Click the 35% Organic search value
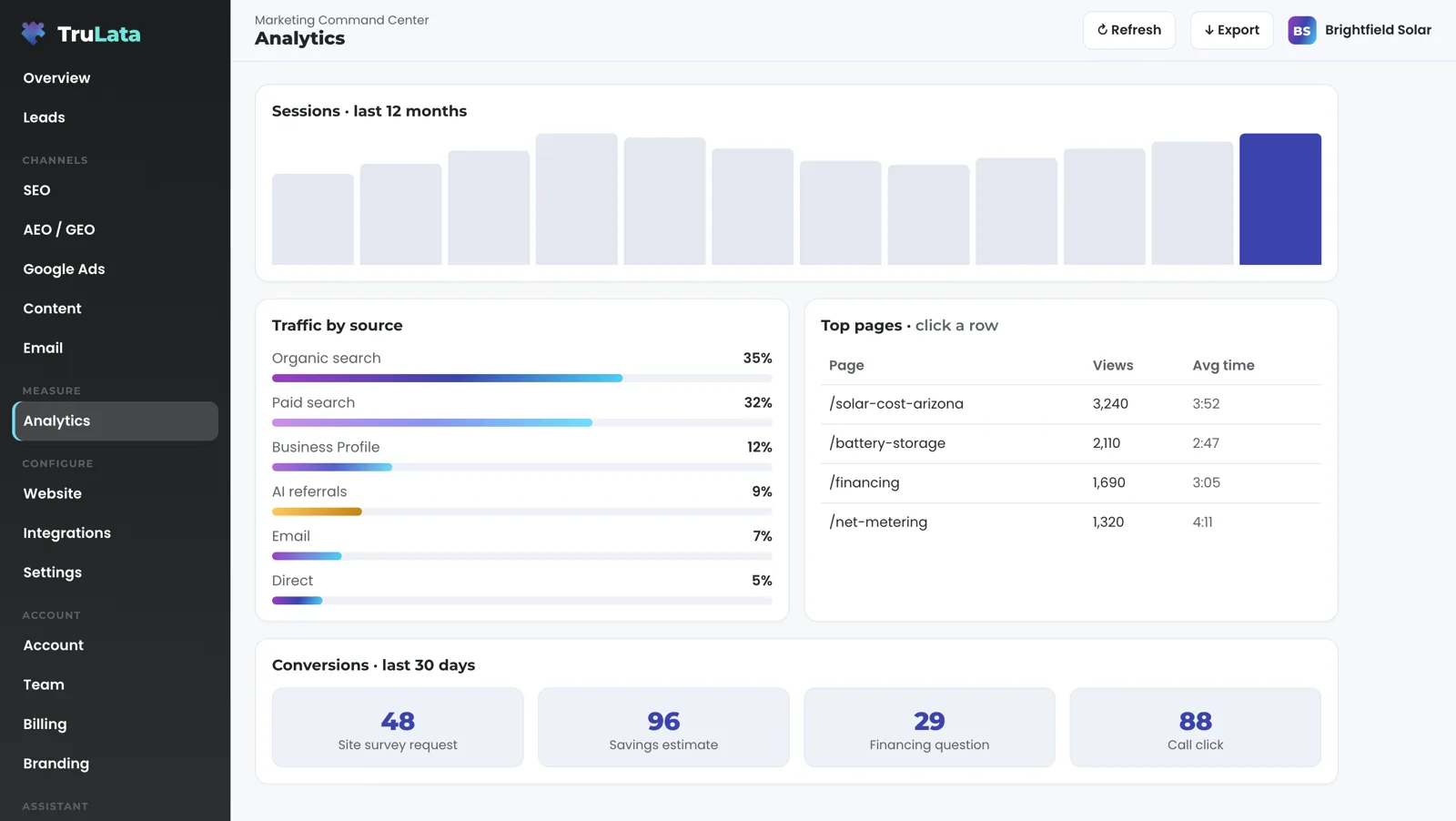Screen dimensions: 1456x821 tap(757, 359)
